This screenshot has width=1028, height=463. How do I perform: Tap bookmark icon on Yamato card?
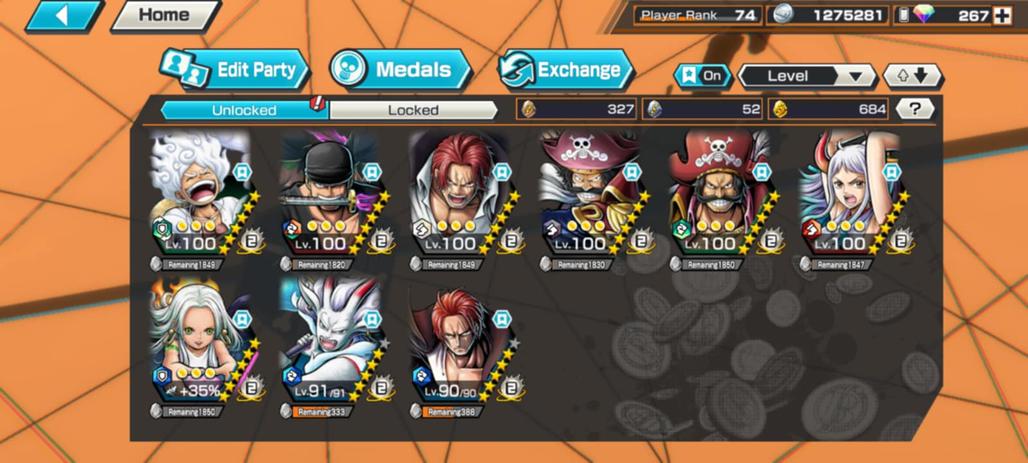click(x=890, y=172)
